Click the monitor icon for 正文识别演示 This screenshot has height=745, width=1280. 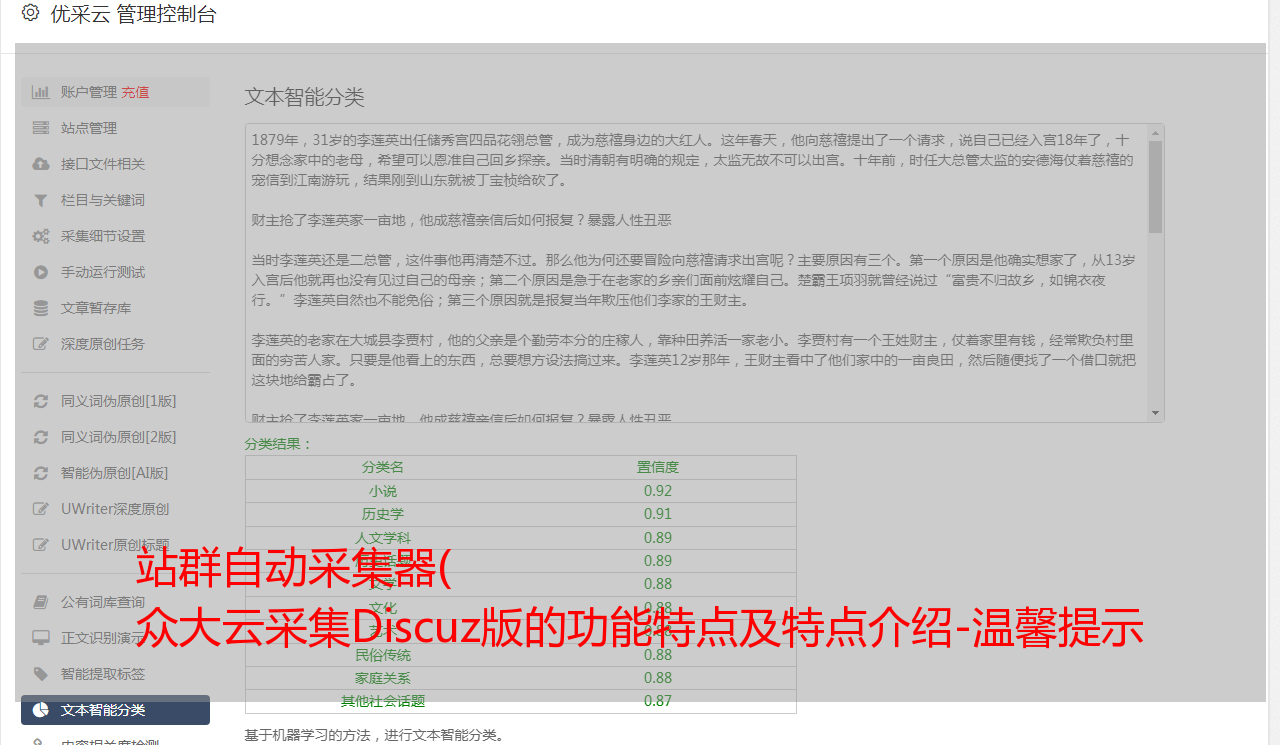(x=41, y=638)
